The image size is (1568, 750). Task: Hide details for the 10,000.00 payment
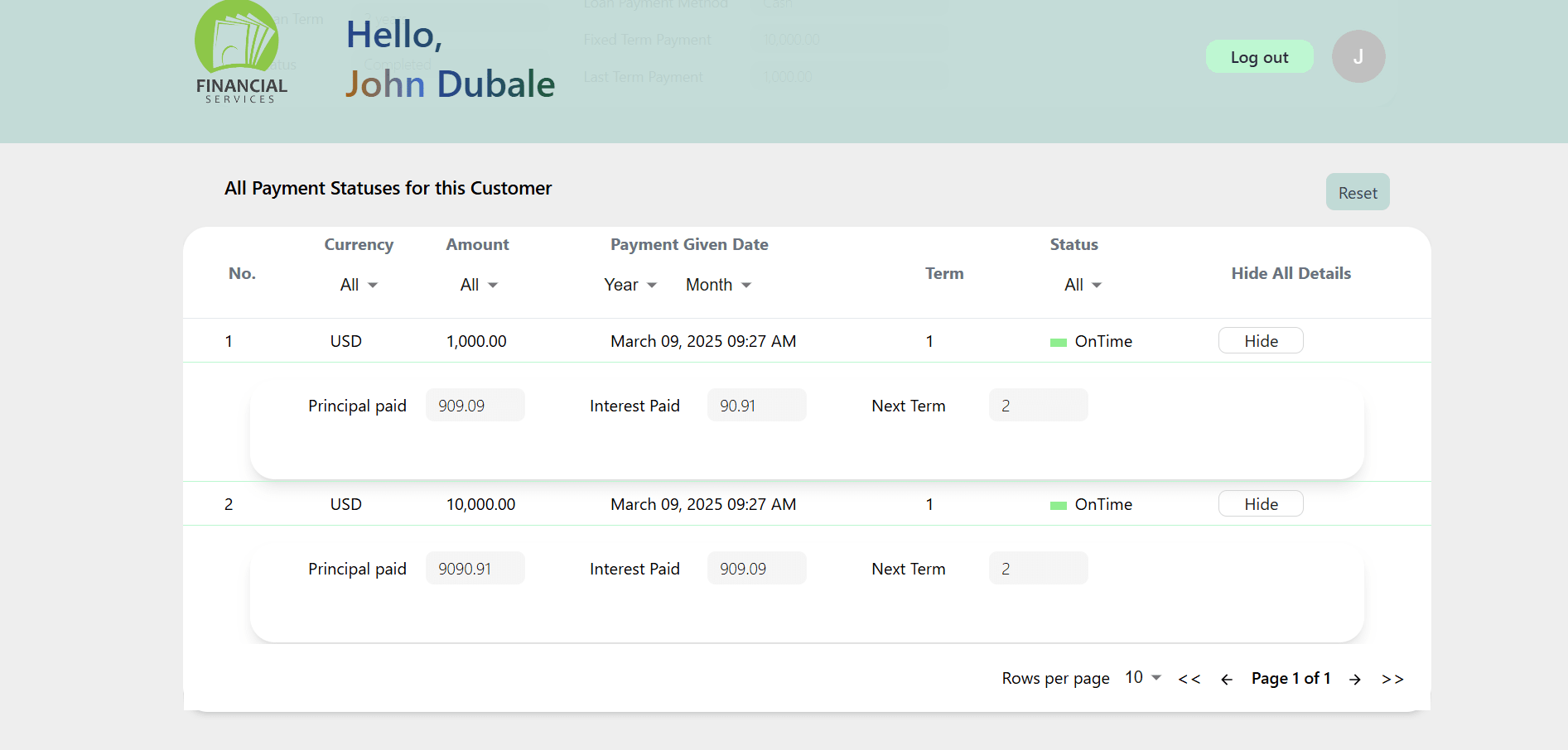coord(1260,503)
